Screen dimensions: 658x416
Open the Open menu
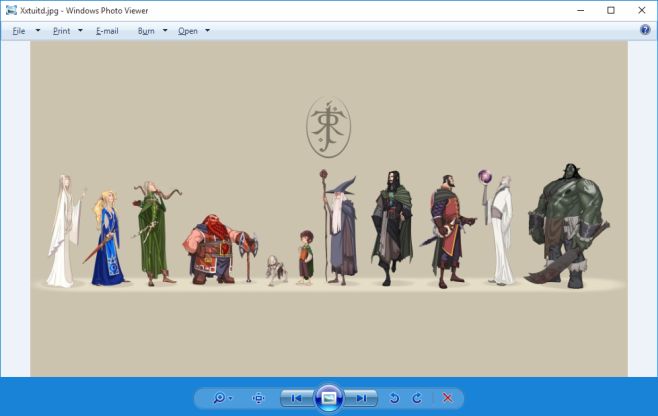point(188,31)
